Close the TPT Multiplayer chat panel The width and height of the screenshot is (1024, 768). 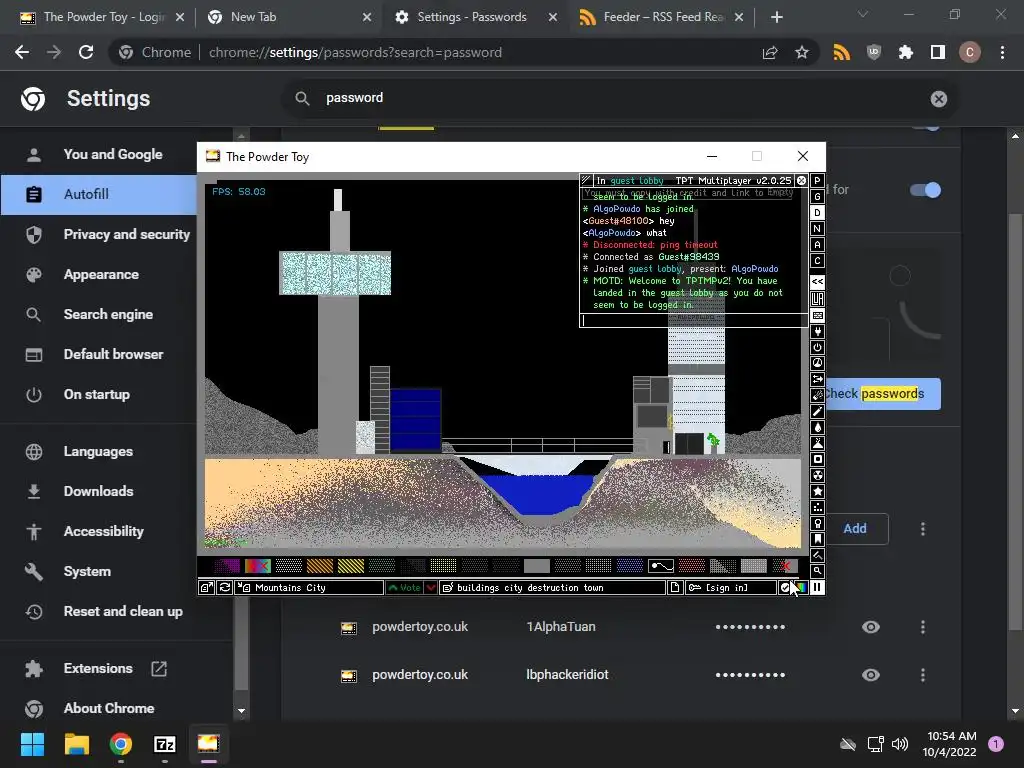(801, 180)
